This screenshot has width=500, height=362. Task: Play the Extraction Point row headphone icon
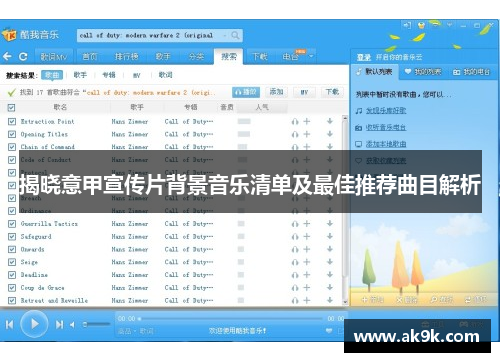click(x=295, y=122)
